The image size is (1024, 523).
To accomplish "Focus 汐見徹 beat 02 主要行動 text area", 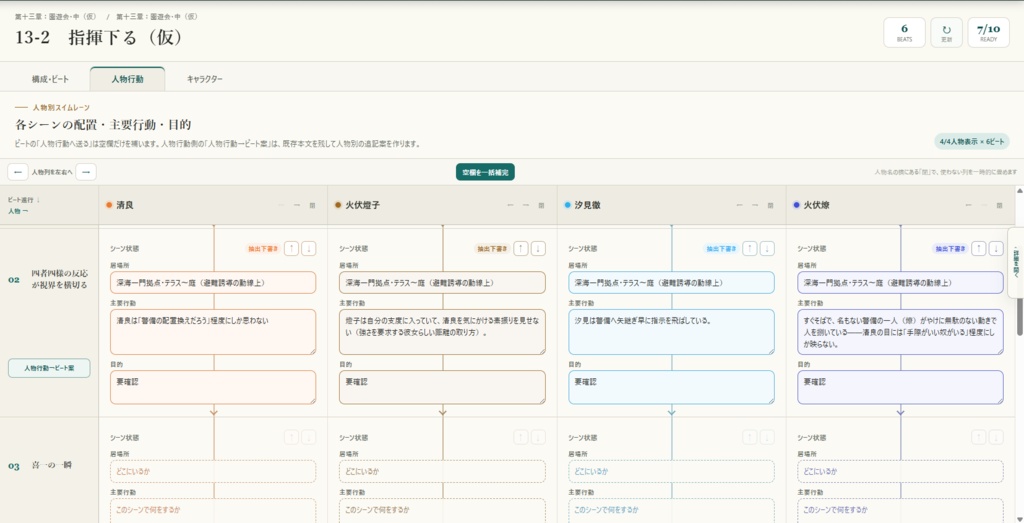I will pos(671,332).
